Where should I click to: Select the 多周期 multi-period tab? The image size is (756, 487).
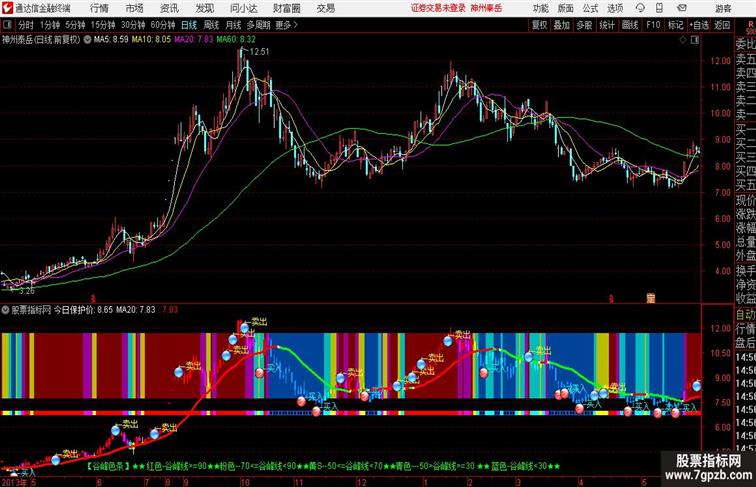258,25
